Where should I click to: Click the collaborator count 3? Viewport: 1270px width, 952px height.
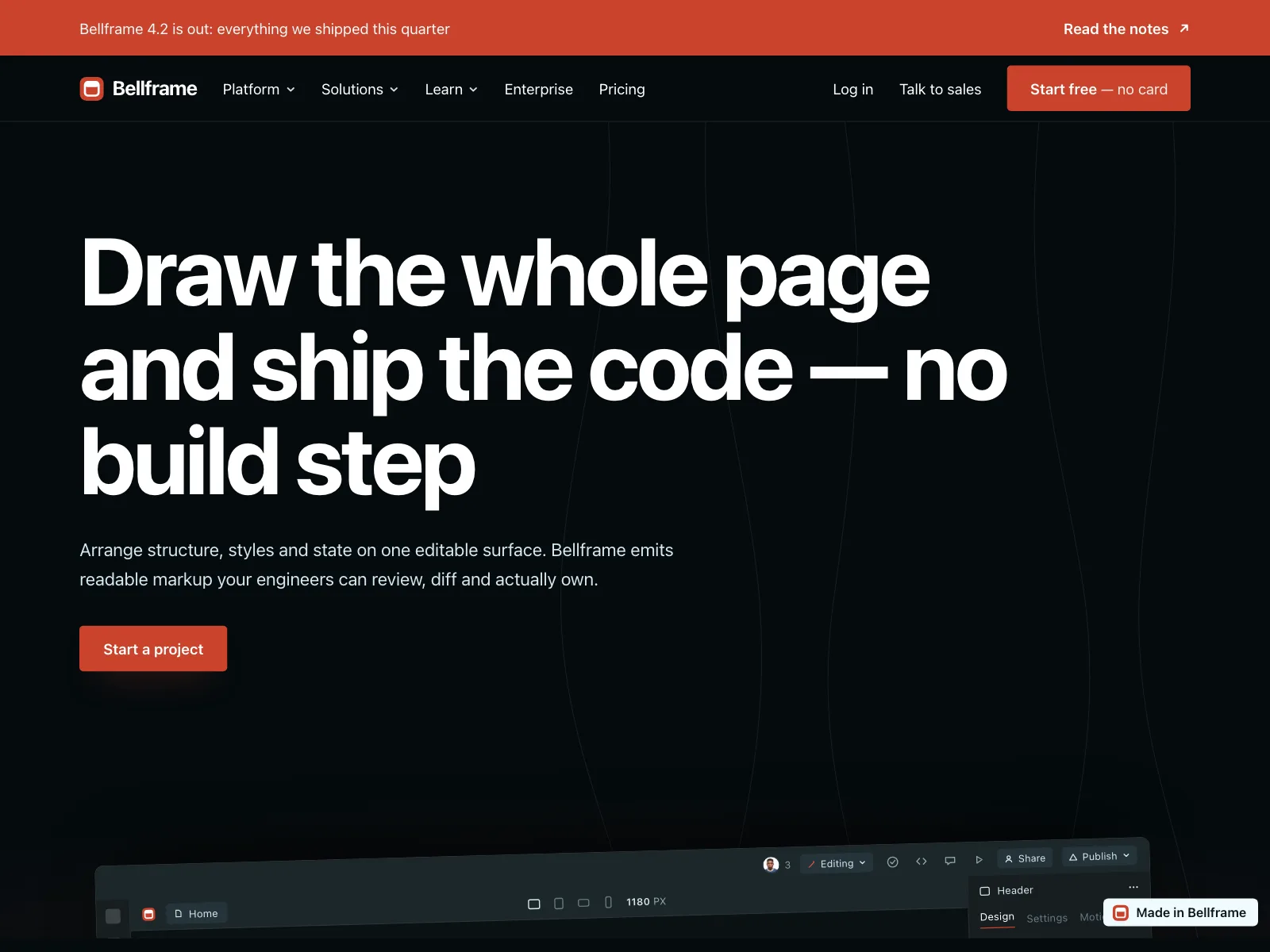(x=787, y=865)
